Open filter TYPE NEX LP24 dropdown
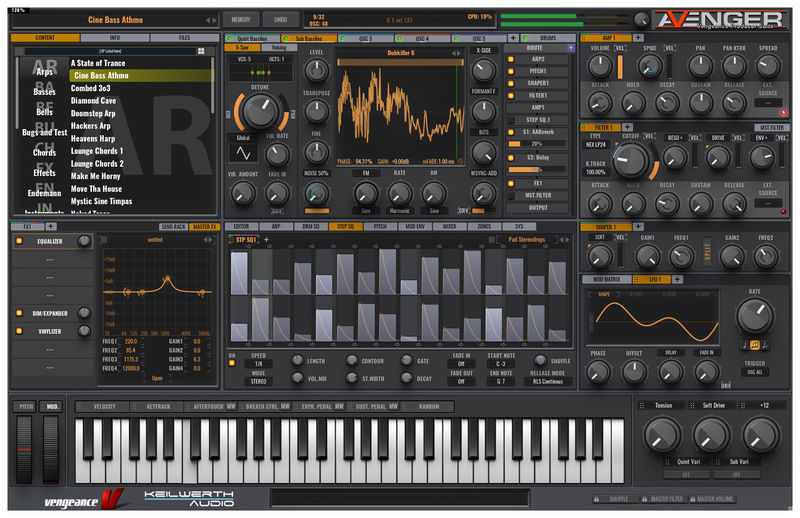 click(x=595, y=145)
